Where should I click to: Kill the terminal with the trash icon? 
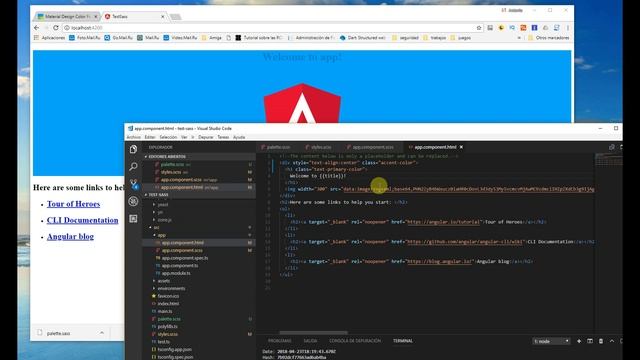(x=601, y=341)
